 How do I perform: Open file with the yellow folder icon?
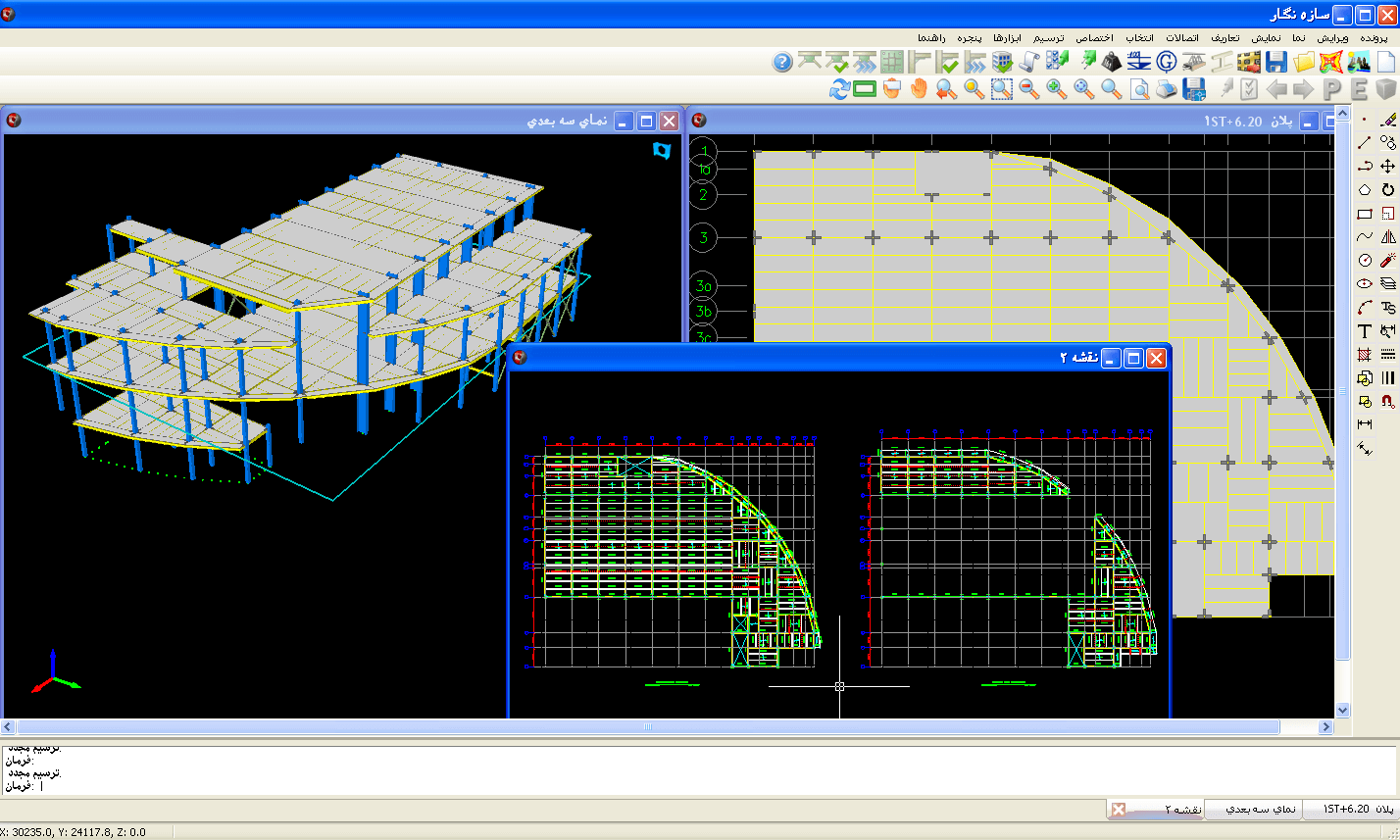click(x=1303, y=62)
